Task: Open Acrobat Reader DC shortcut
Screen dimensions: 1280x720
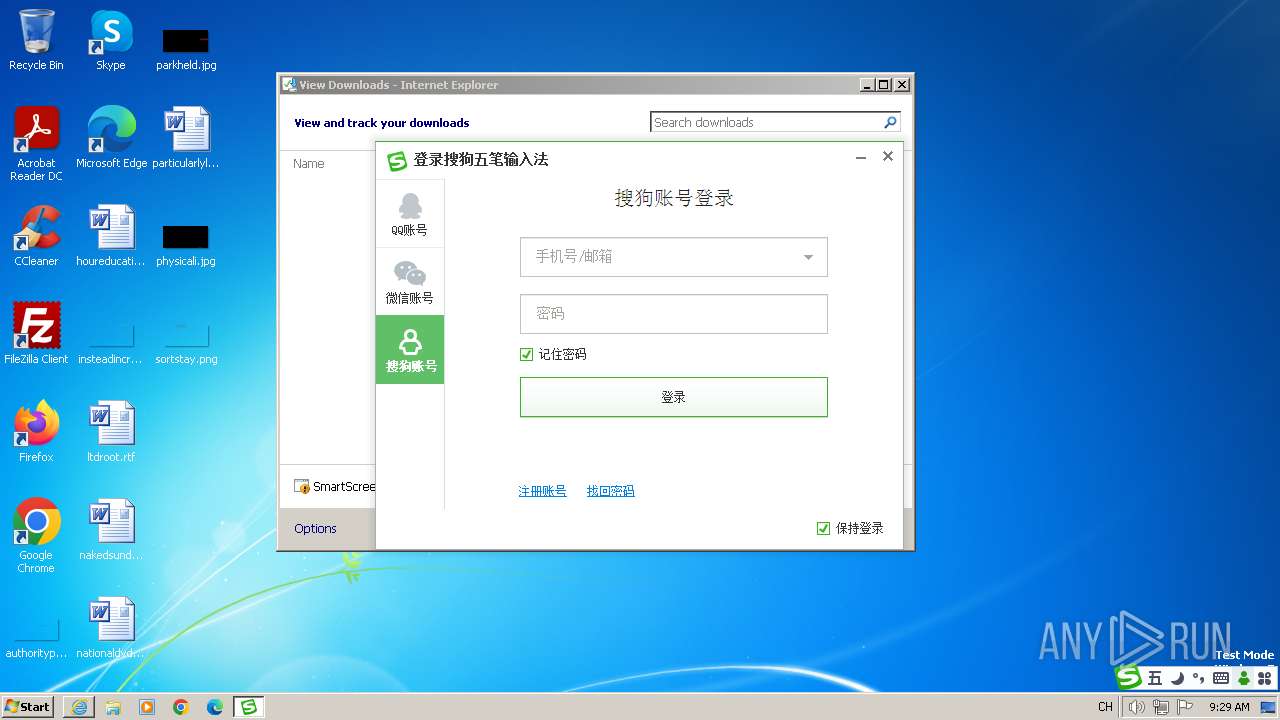Action: [36, 144]
